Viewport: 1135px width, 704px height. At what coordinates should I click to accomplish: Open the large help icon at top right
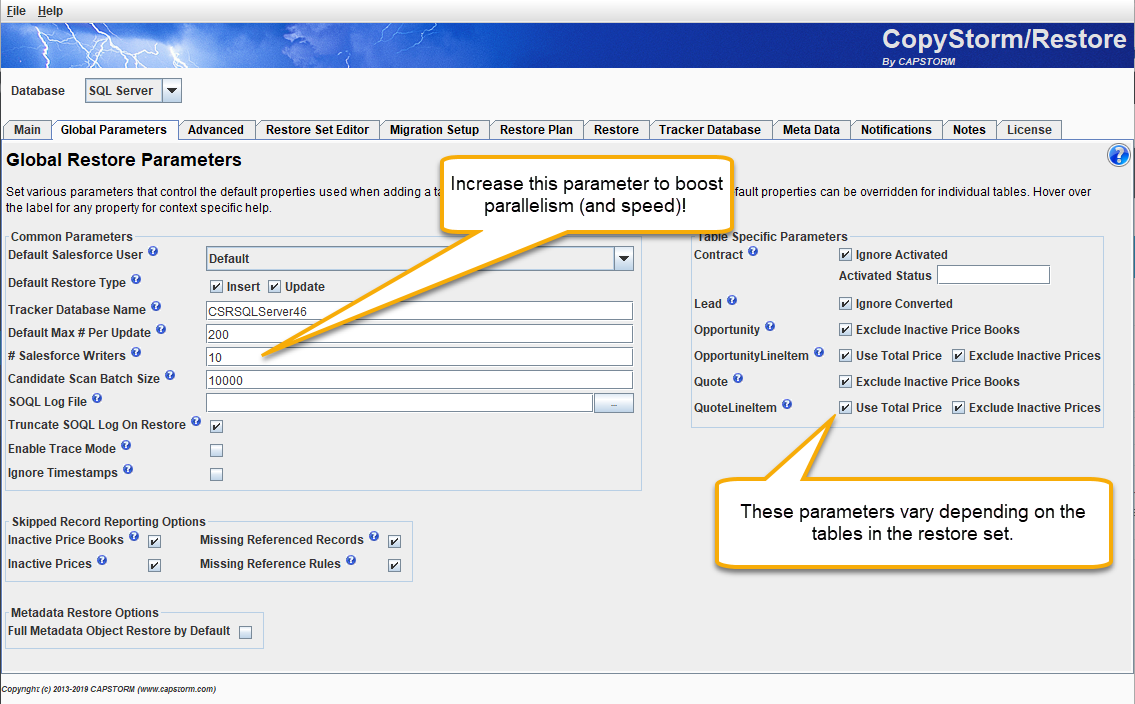pyautogui.click(x=1118, y=155)
